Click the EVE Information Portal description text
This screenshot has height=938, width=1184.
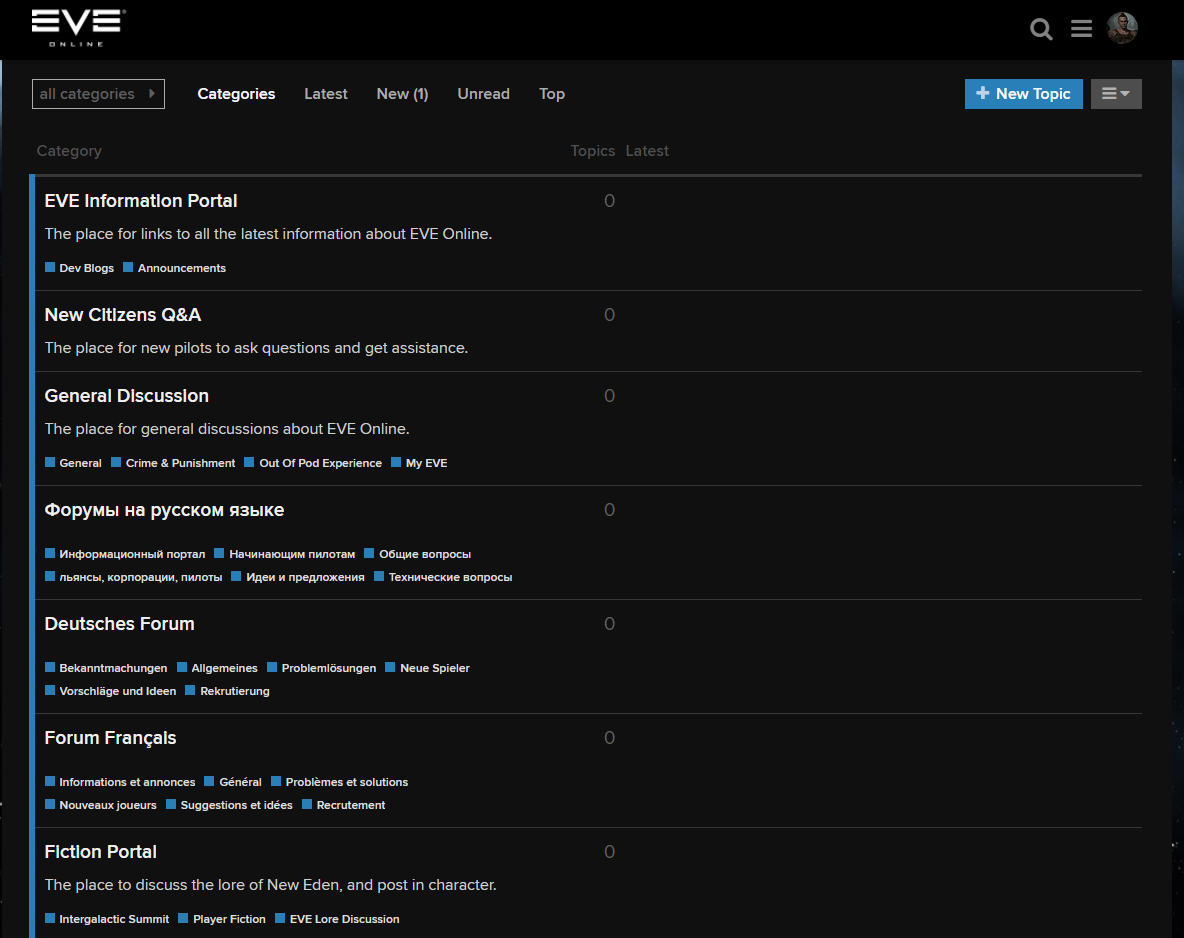click(268, 234)
